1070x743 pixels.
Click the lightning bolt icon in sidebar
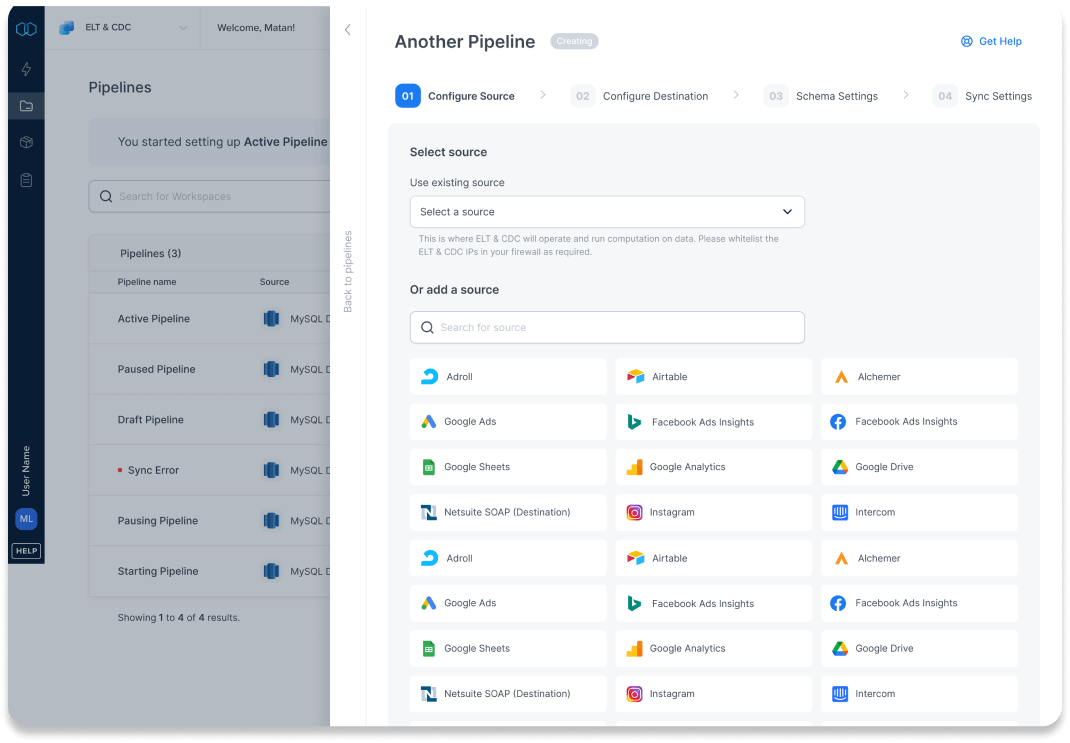tap(26, 69)
